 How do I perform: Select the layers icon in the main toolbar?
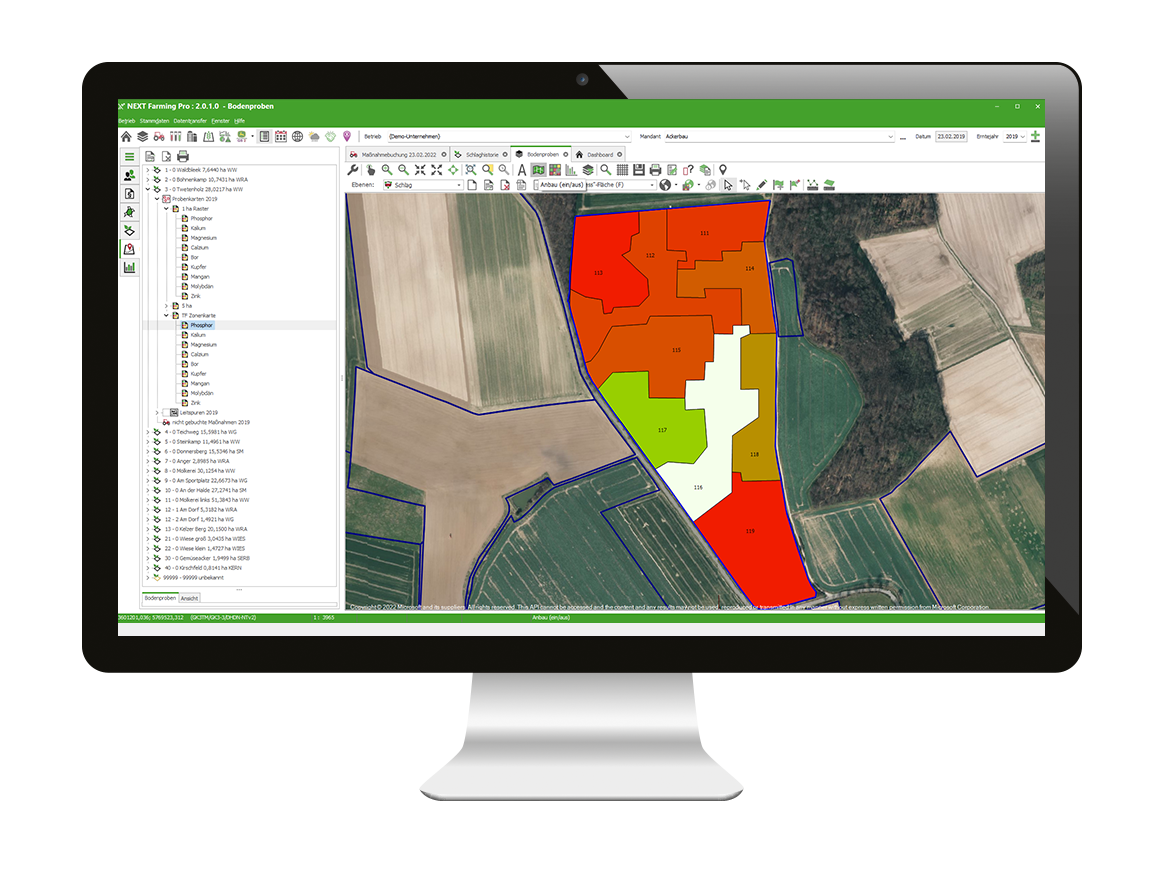point(142,137)
